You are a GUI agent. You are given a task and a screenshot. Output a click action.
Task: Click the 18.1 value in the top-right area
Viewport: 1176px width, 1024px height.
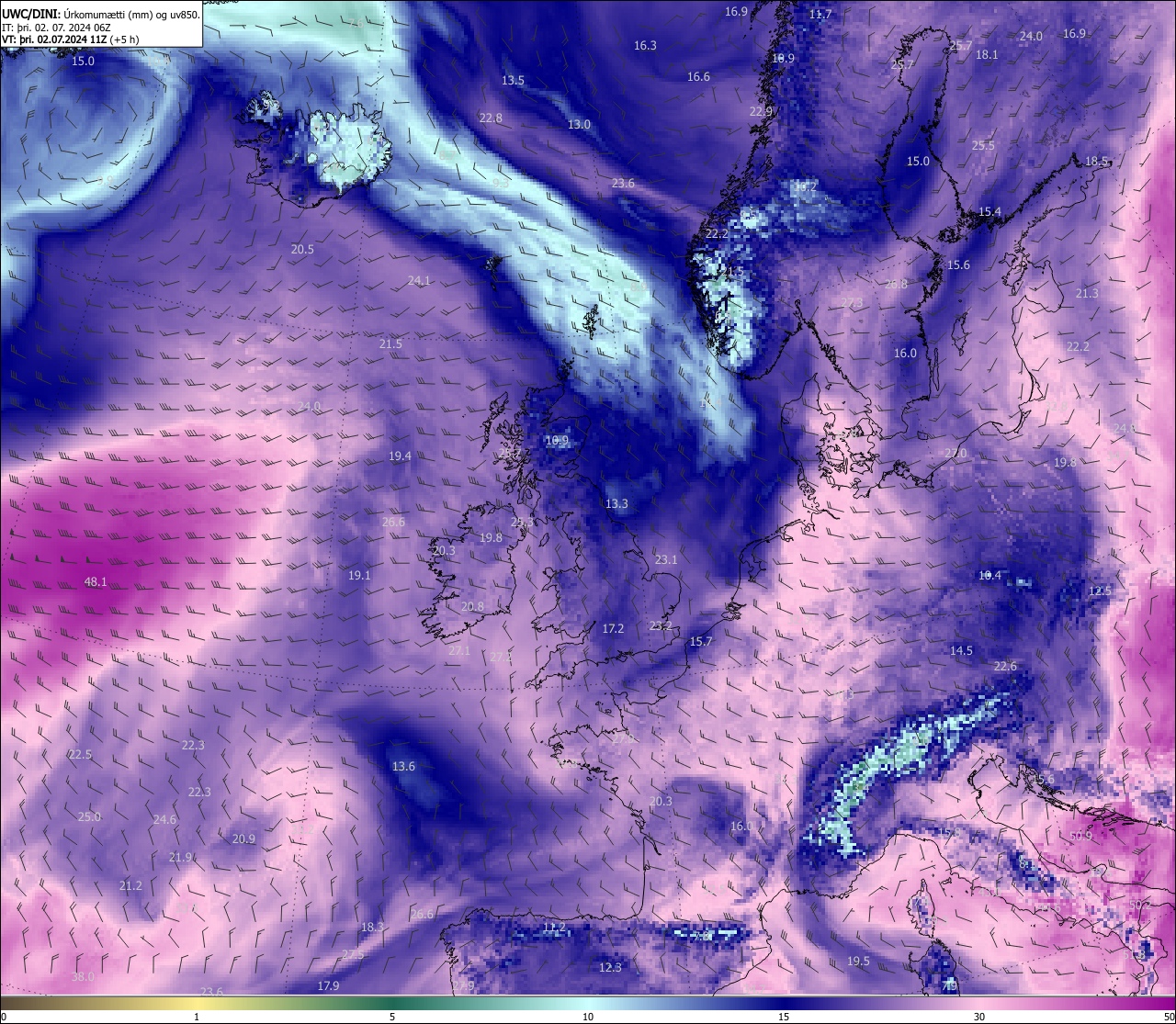(x=987, y=55)
